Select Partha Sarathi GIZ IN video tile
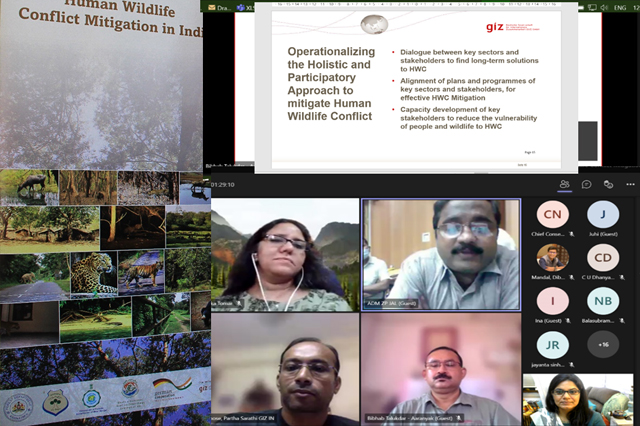640x426 pixels. 285,368
